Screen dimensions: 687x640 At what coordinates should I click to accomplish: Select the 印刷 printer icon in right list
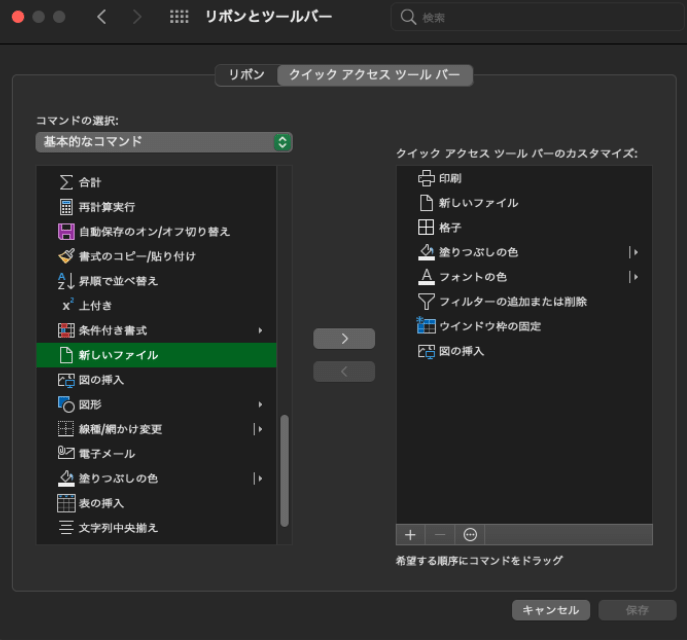pos(426,178)
